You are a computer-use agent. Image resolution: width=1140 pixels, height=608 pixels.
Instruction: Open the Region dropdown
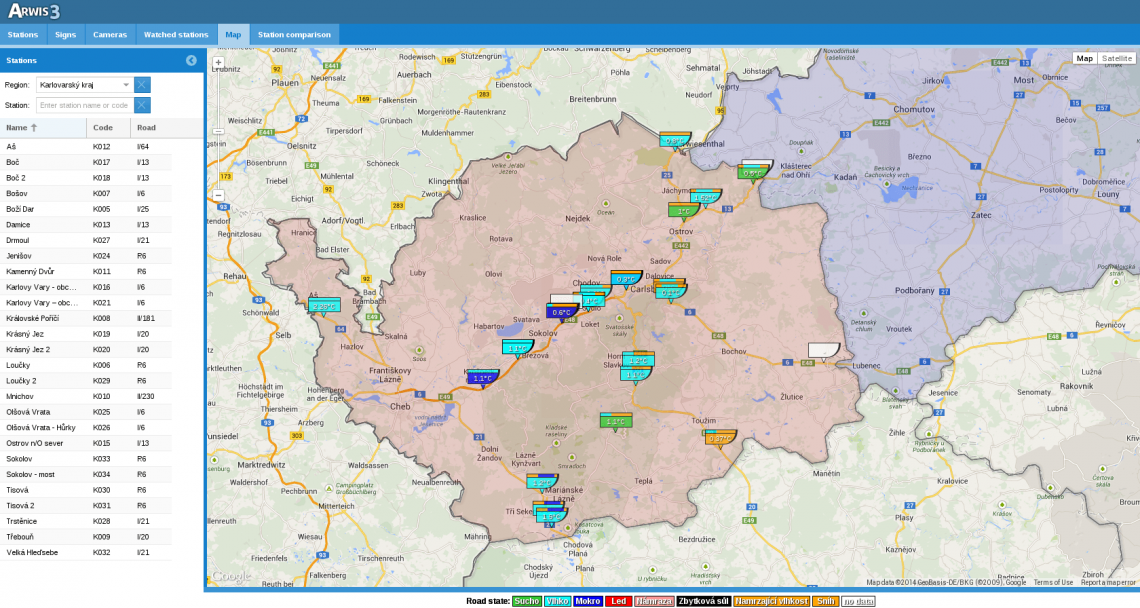tap(126, 85)
